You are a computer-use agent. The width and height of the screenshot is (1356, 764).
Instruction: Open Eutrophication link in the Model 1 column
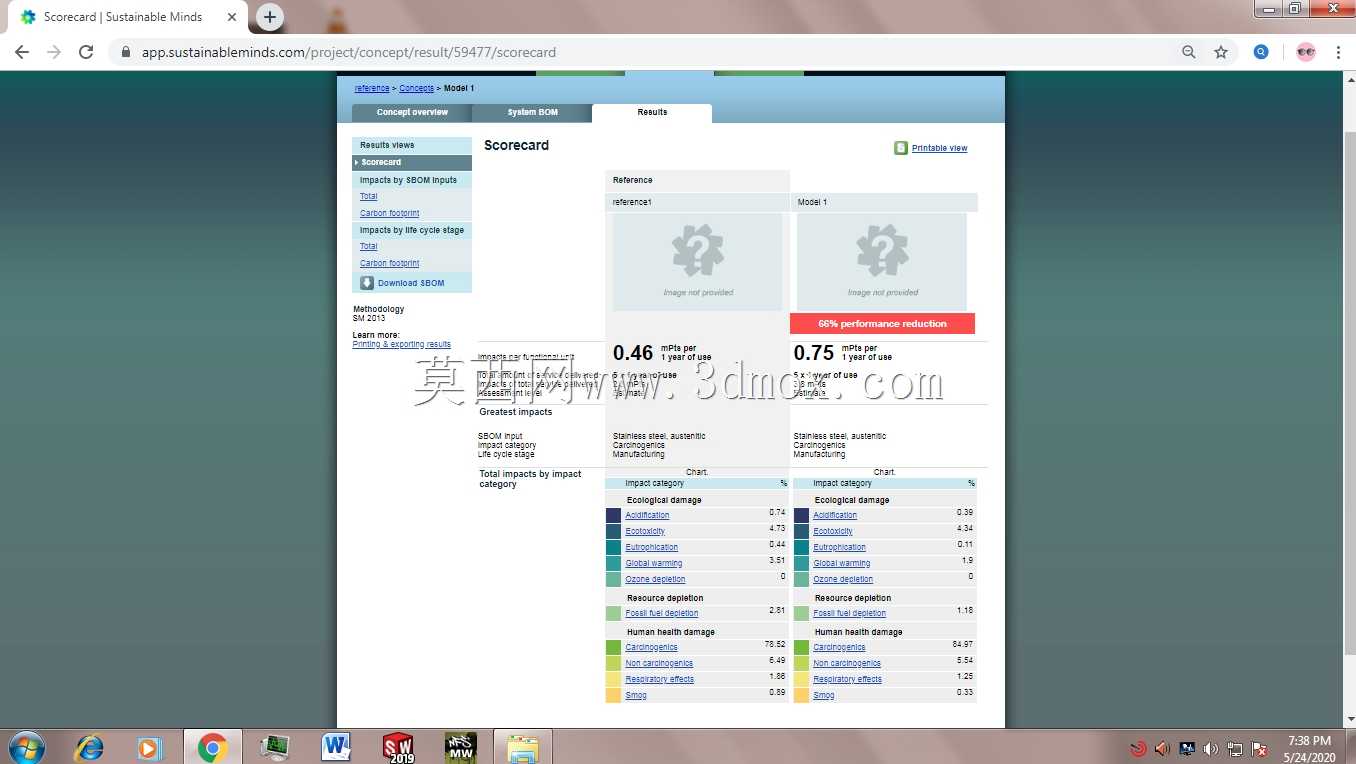[x=840, y=548]
